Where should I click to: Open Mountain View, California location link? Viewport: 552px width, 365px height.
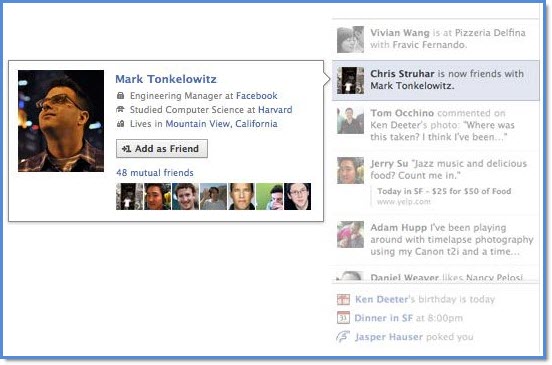pyautogui.click(x=221, y=124)
